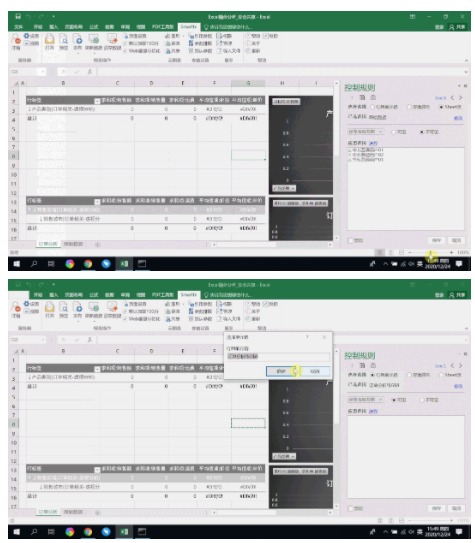This screenshot has height=543, width=475.
Task: Select the second sheet tab in the top window
Action: click(73, 244)
